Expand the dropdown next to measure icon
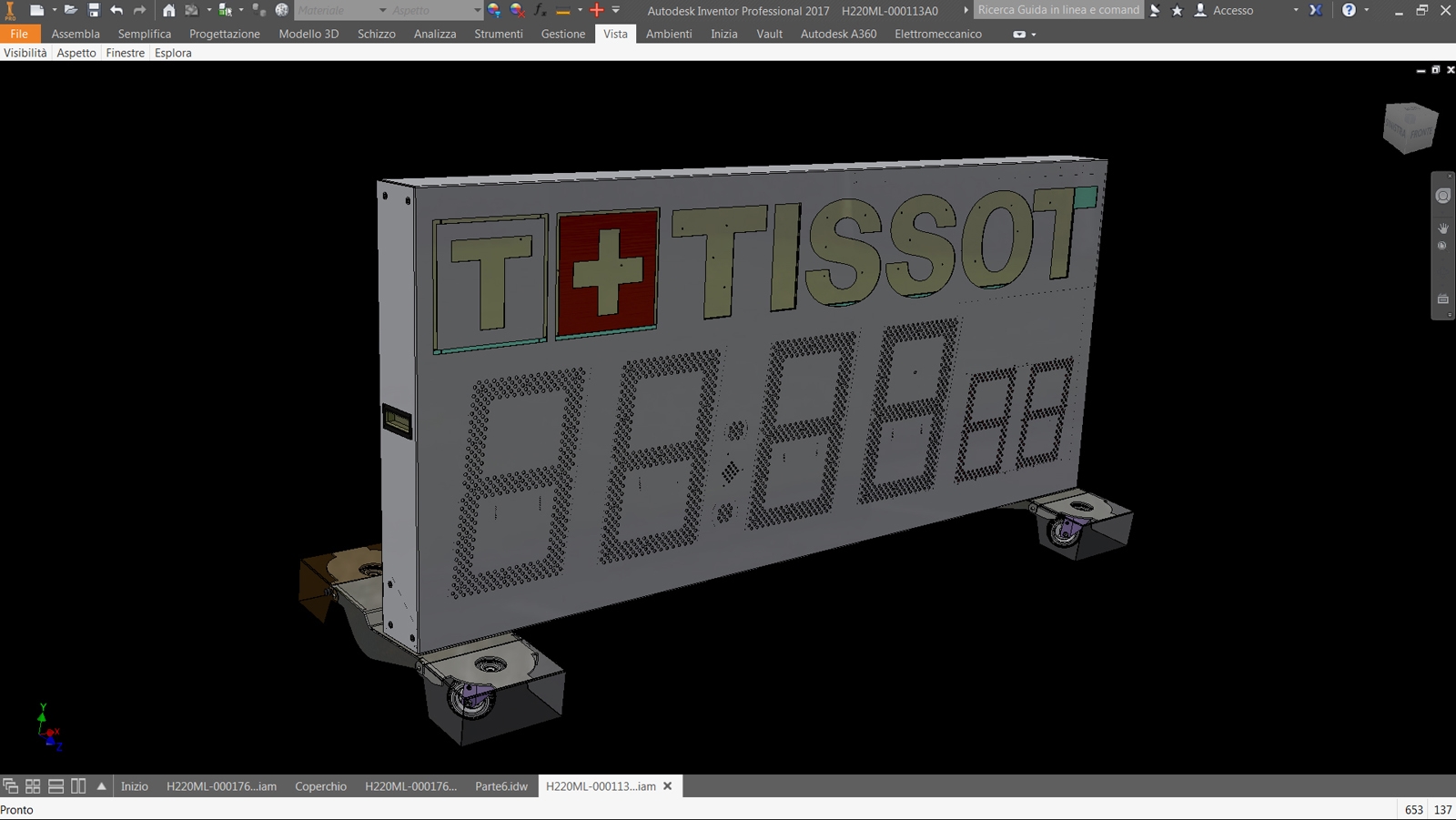The height and width of the screenshot is (820, 1456). (580, 10)
